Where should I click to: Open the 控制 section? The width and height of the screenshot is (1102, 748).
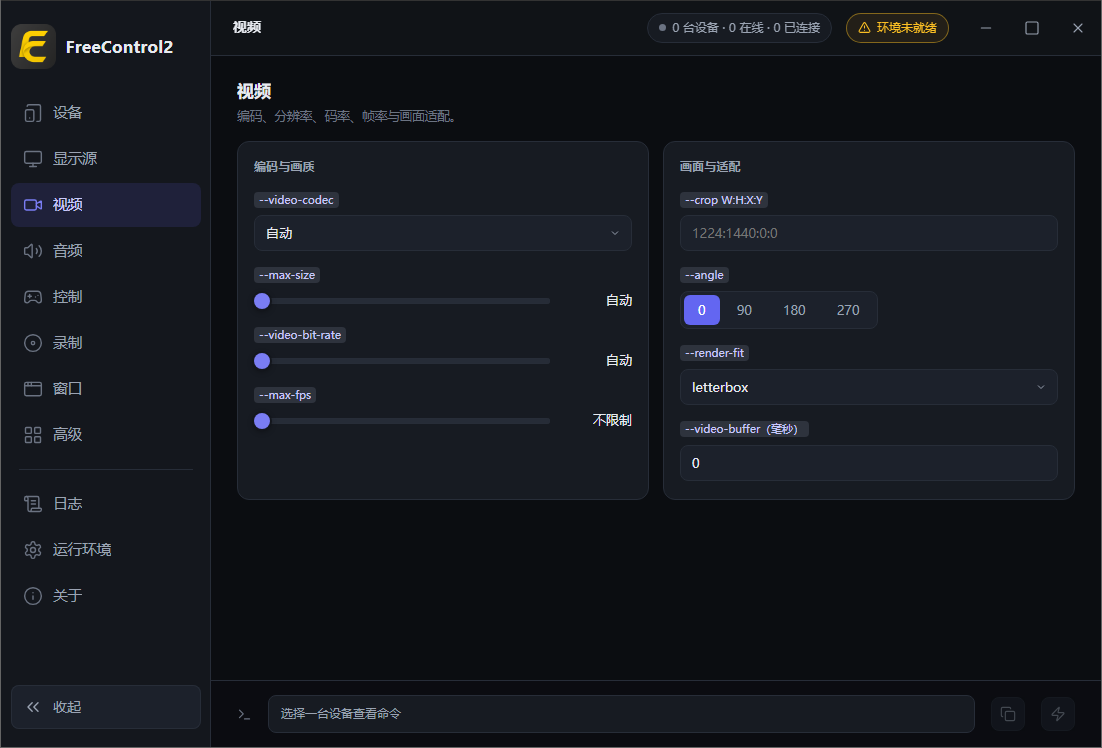106,297
